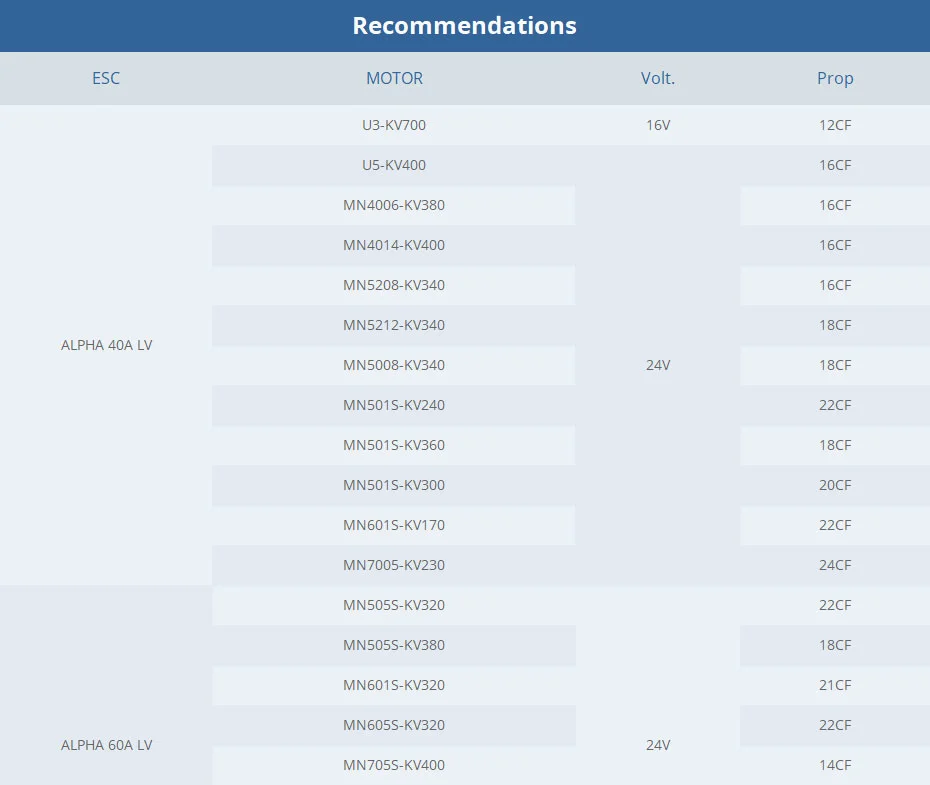930x785 pixels.
Task: Click the 18CF prop for MN5212-KV340
Action: [x=835, y=325]
